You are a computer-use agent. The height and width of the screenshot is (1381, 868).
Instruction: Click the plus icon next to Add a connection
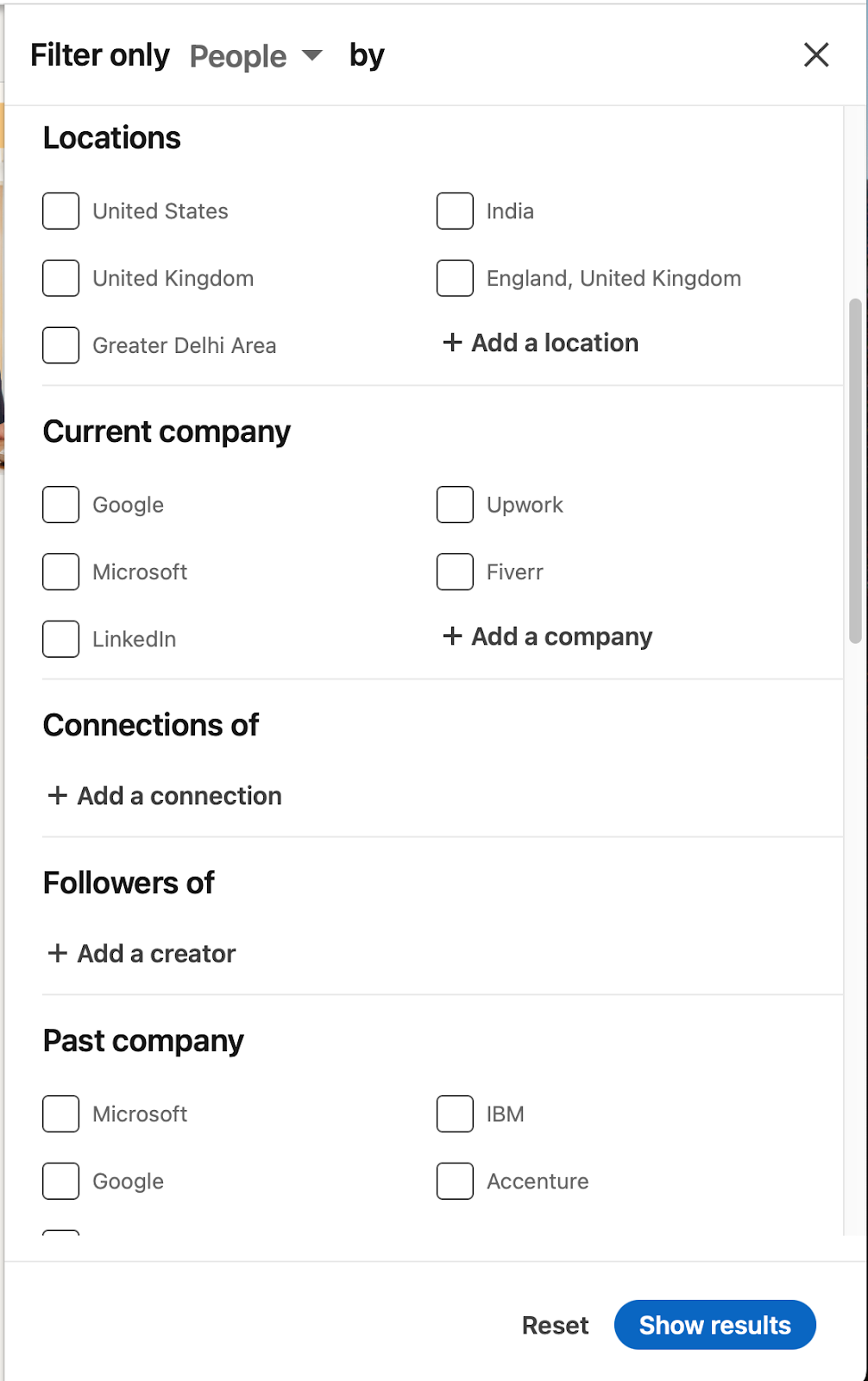click(x=58, y=795)
